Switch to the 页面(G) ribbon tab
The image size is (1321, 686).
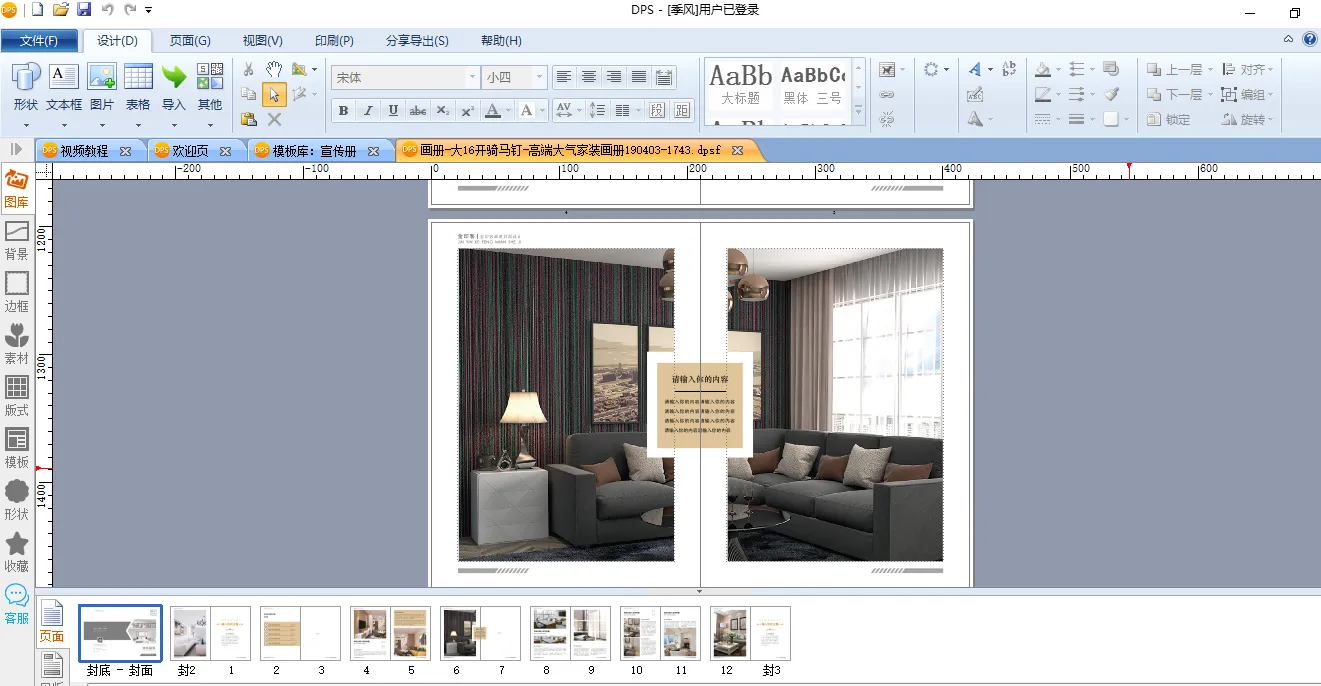pos(190,41)
